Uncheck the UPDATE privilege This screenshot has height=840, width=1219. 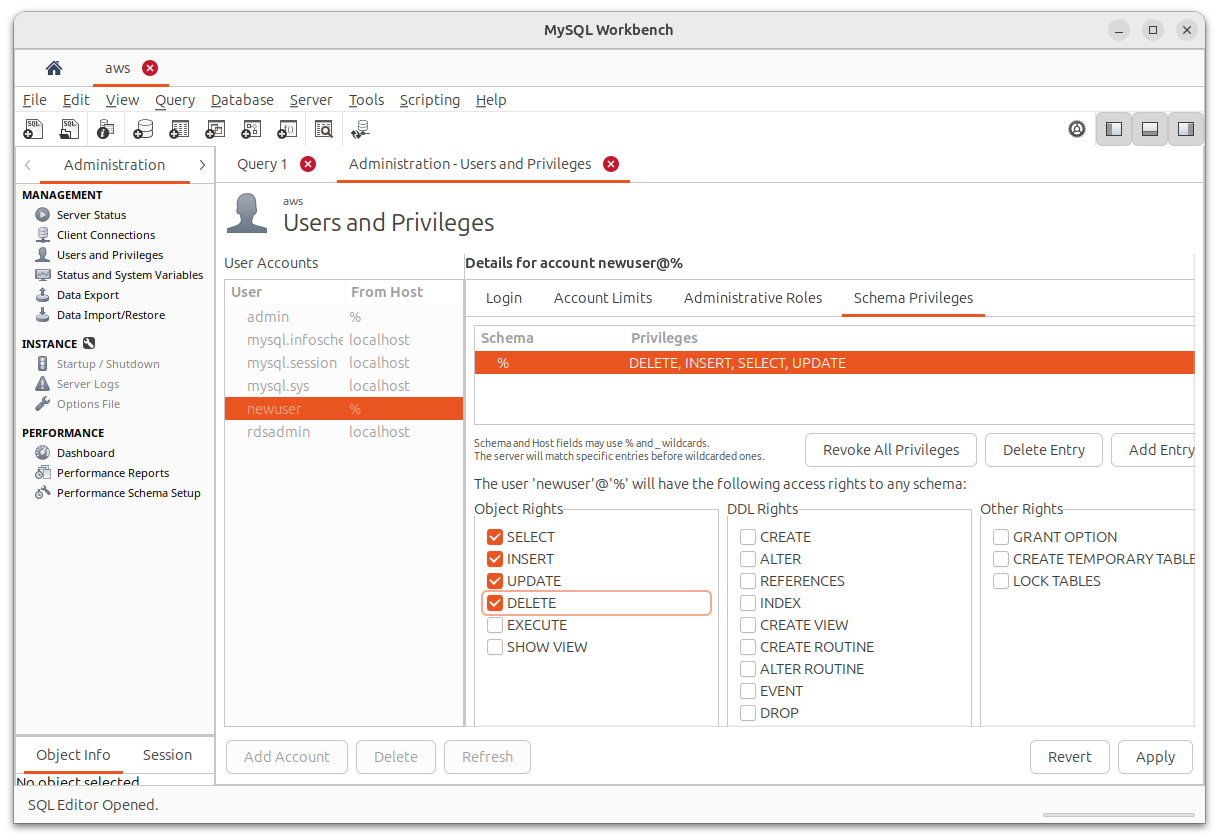495,581
